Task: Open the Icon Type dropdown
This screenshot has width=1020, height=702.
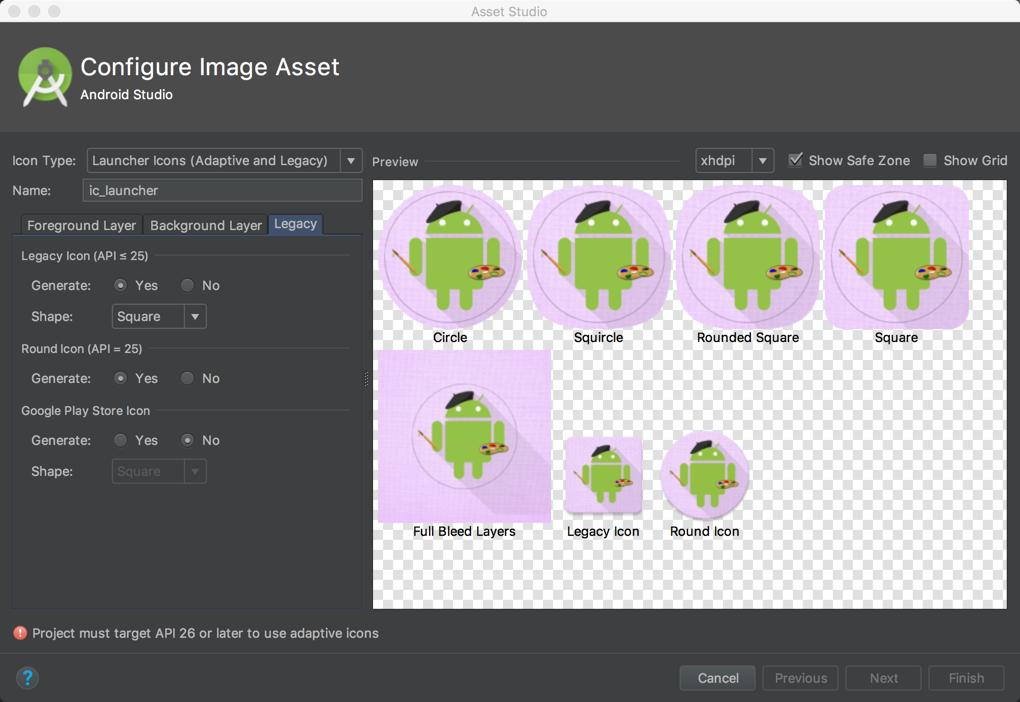Action: click(224, 161)
